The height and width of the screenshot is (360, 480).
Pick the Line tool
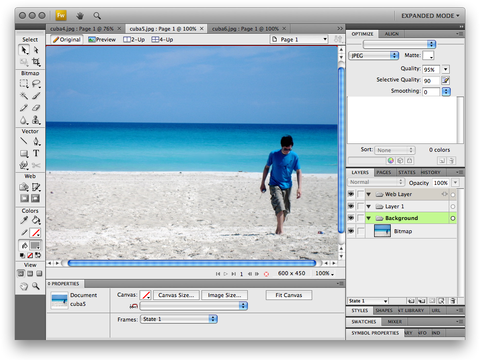pos(24,141)
